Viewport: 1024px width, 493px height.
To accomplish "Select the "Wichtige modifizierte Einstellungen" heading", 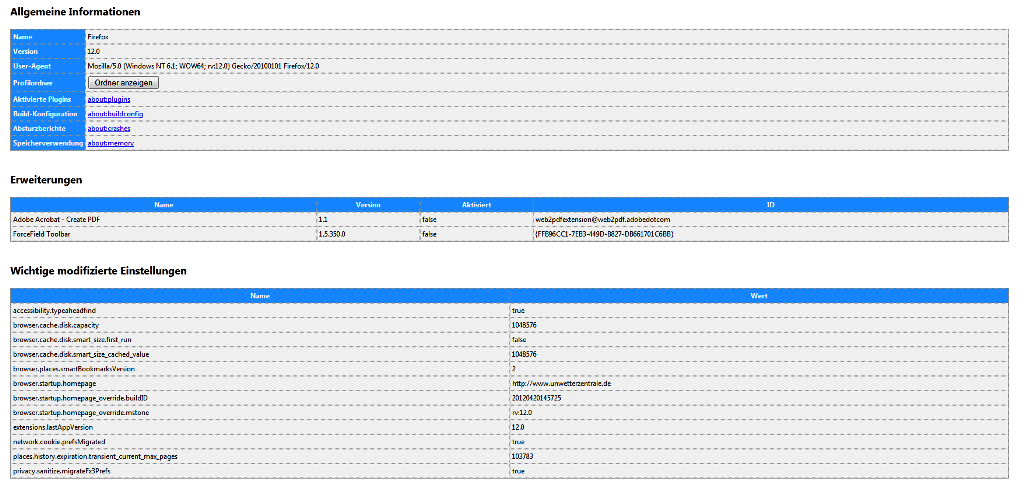I will 99,270.
